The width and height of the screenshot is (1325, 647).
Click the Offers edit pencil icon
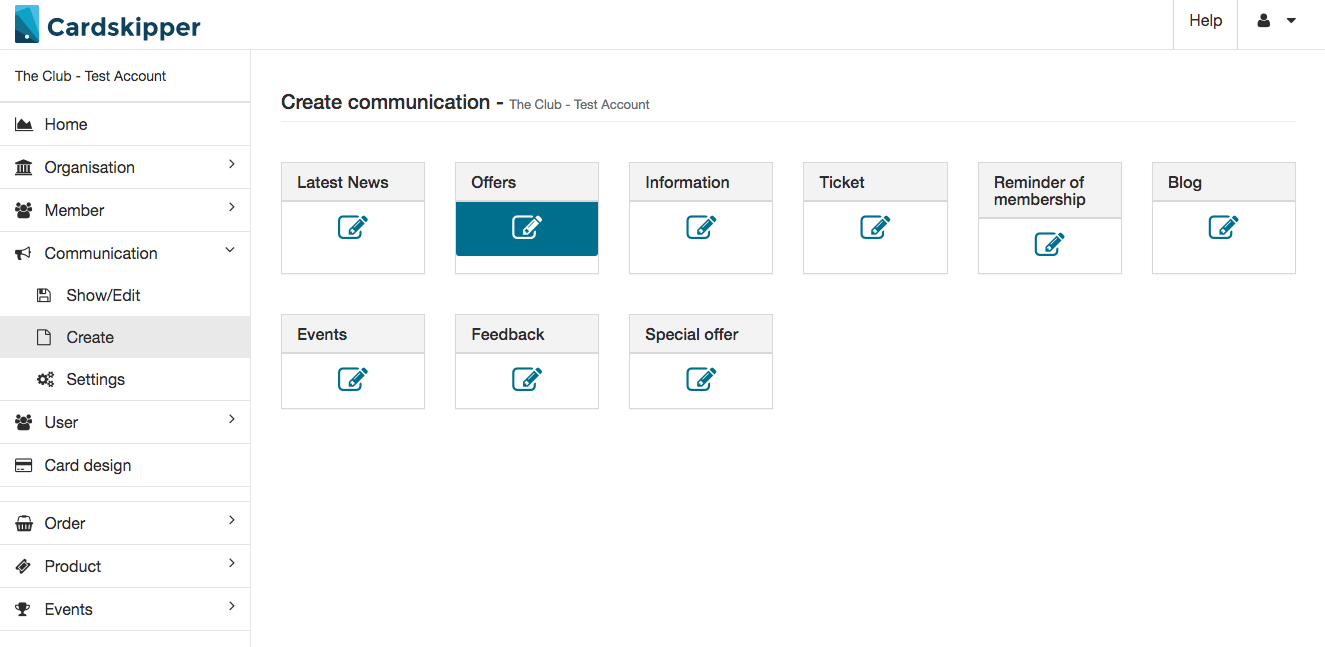click(527, 227)
